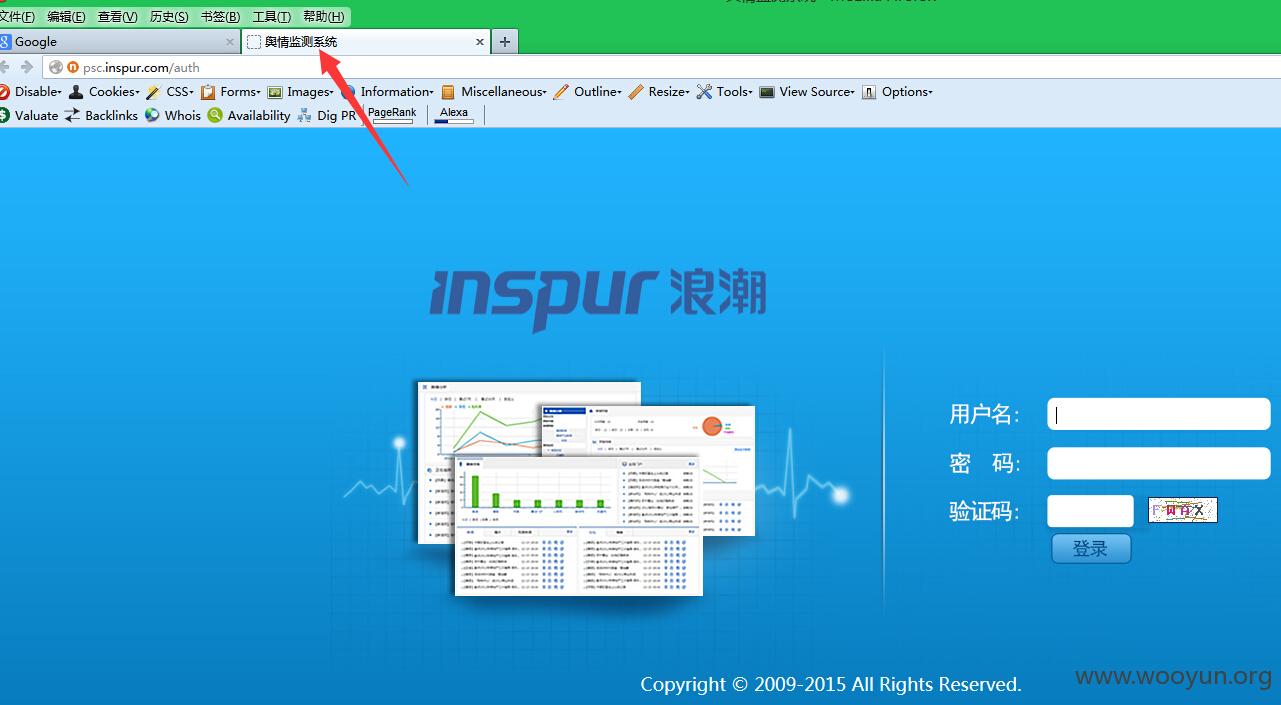Close the Google tab
The height and width of the screenshot is (705, 1281).
point(230,42)
